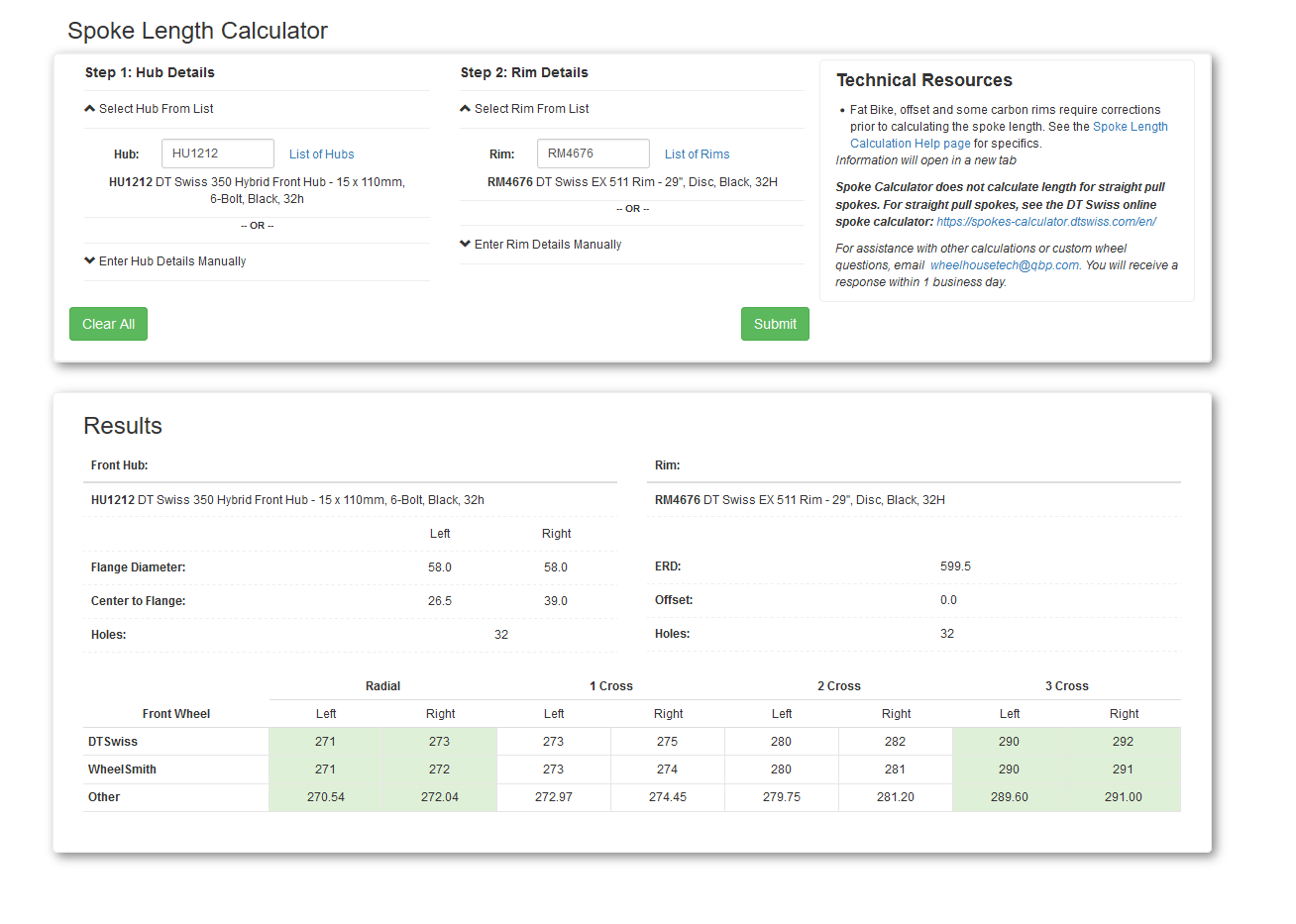The image size is (1296, 924).
Task: Click DTSwiss 2 Cross right value 282
Action: pyautogui.click(x=896, y=742)
